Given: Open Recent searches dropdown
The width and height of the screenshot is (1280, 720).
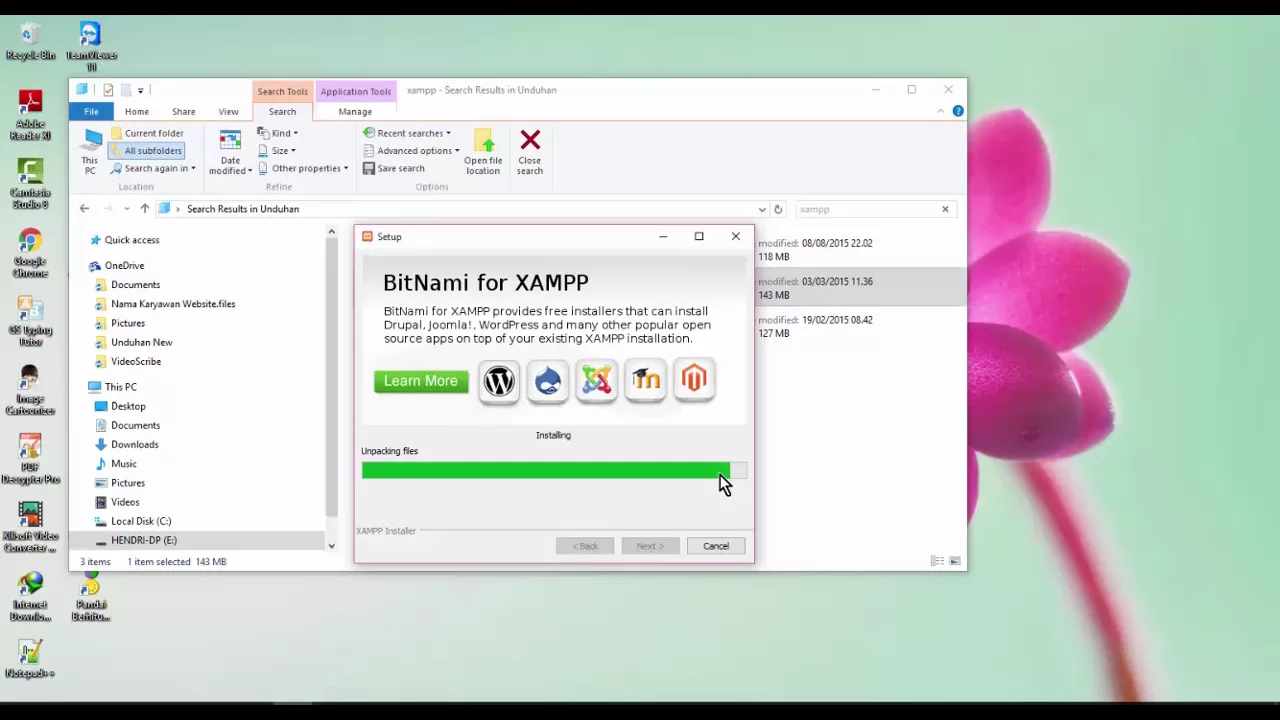Looking at the screenshot, I should point(407,133).
